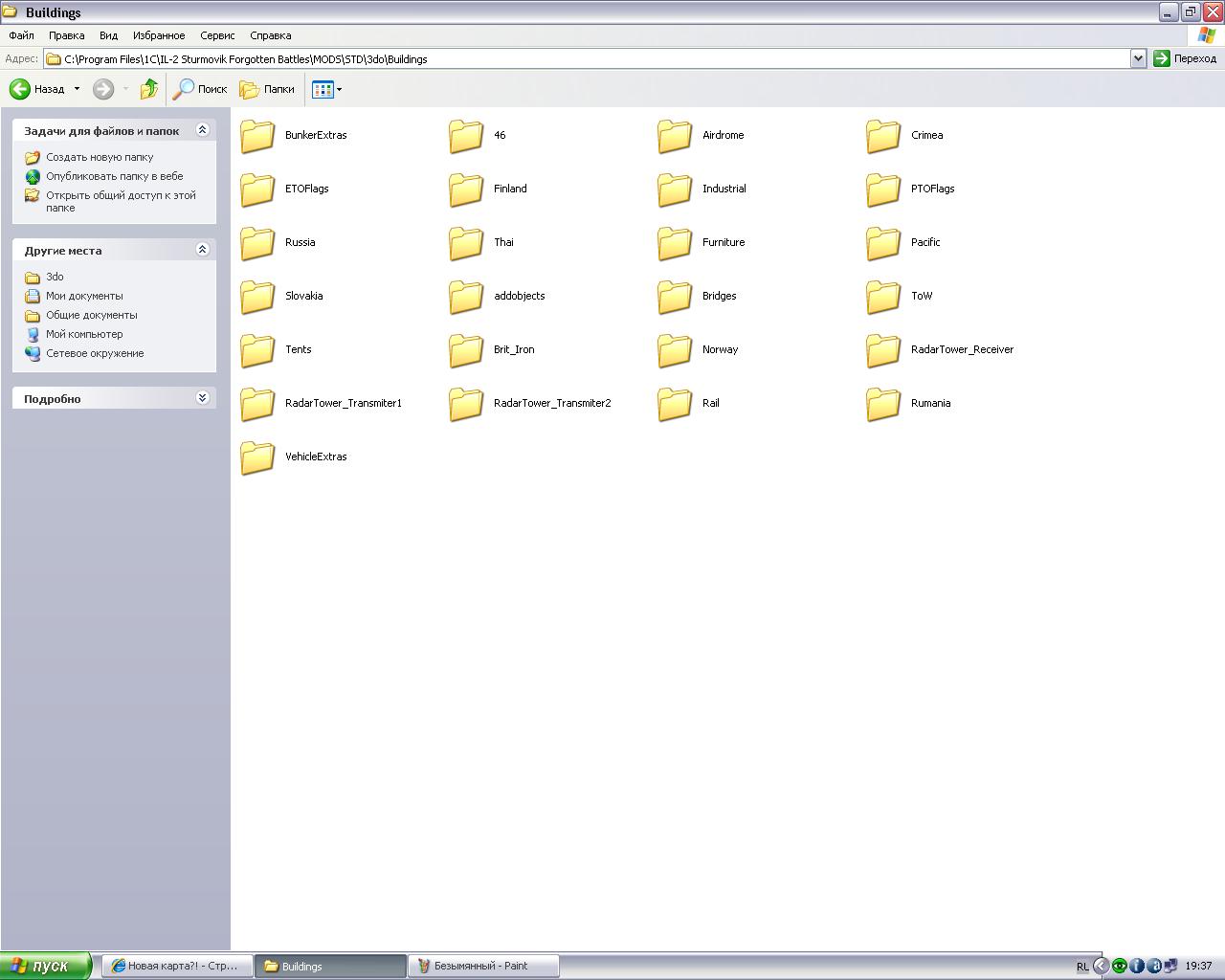
Task: Open the Industrial folder icon
Action: [675, 189]
